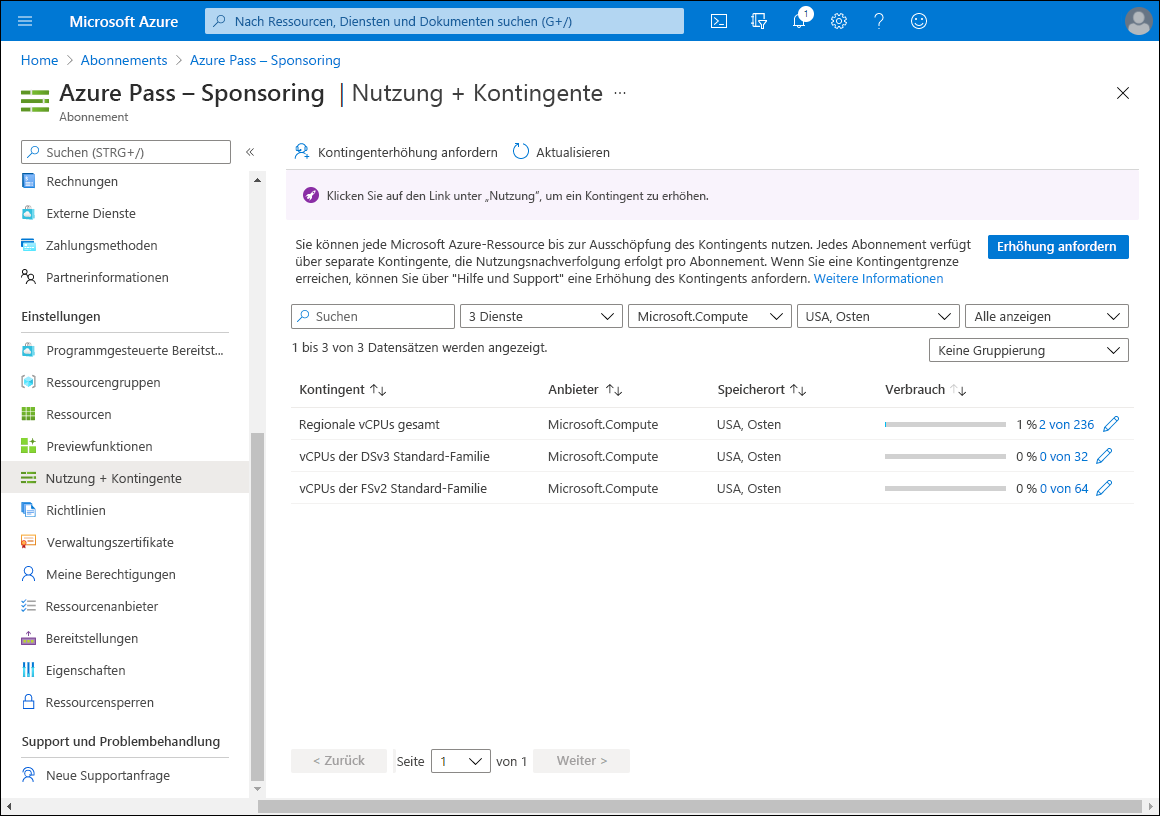Image resolution: width=1160 pixels, height=816 pixels.
Task: Click pencil icon for FSv2 Standard-Familie row
Action: point(1104,488)
